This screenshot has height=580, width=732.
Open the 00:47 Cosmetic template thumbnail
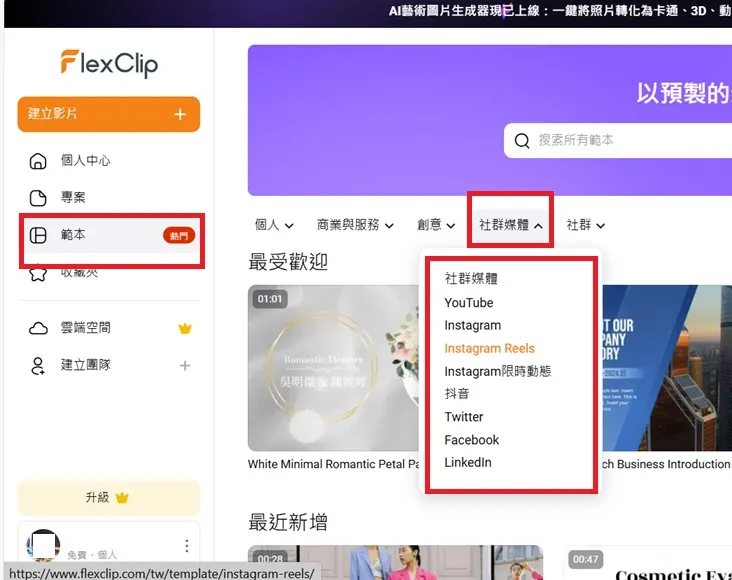pos(648,562)
